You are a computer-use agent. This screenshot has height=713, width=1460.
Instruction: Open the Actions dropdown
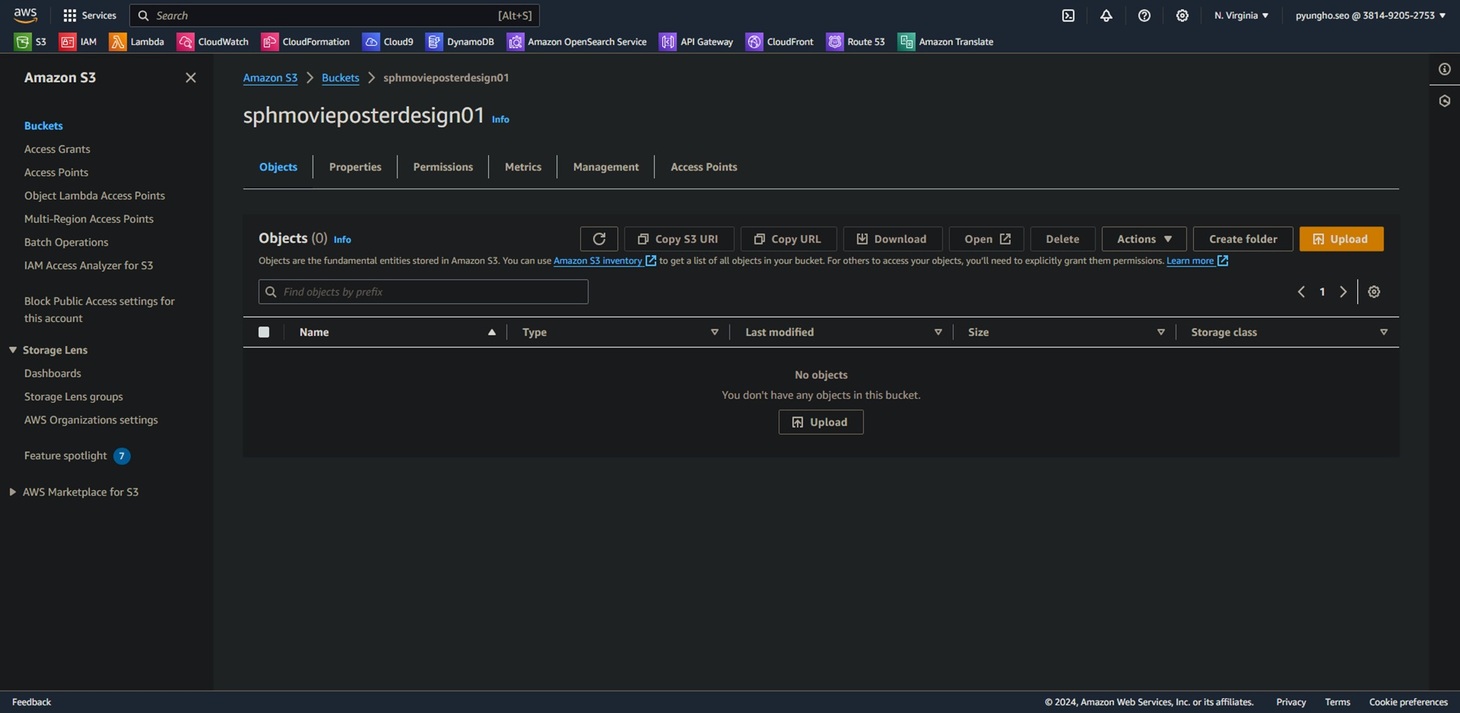(1144, 239)
